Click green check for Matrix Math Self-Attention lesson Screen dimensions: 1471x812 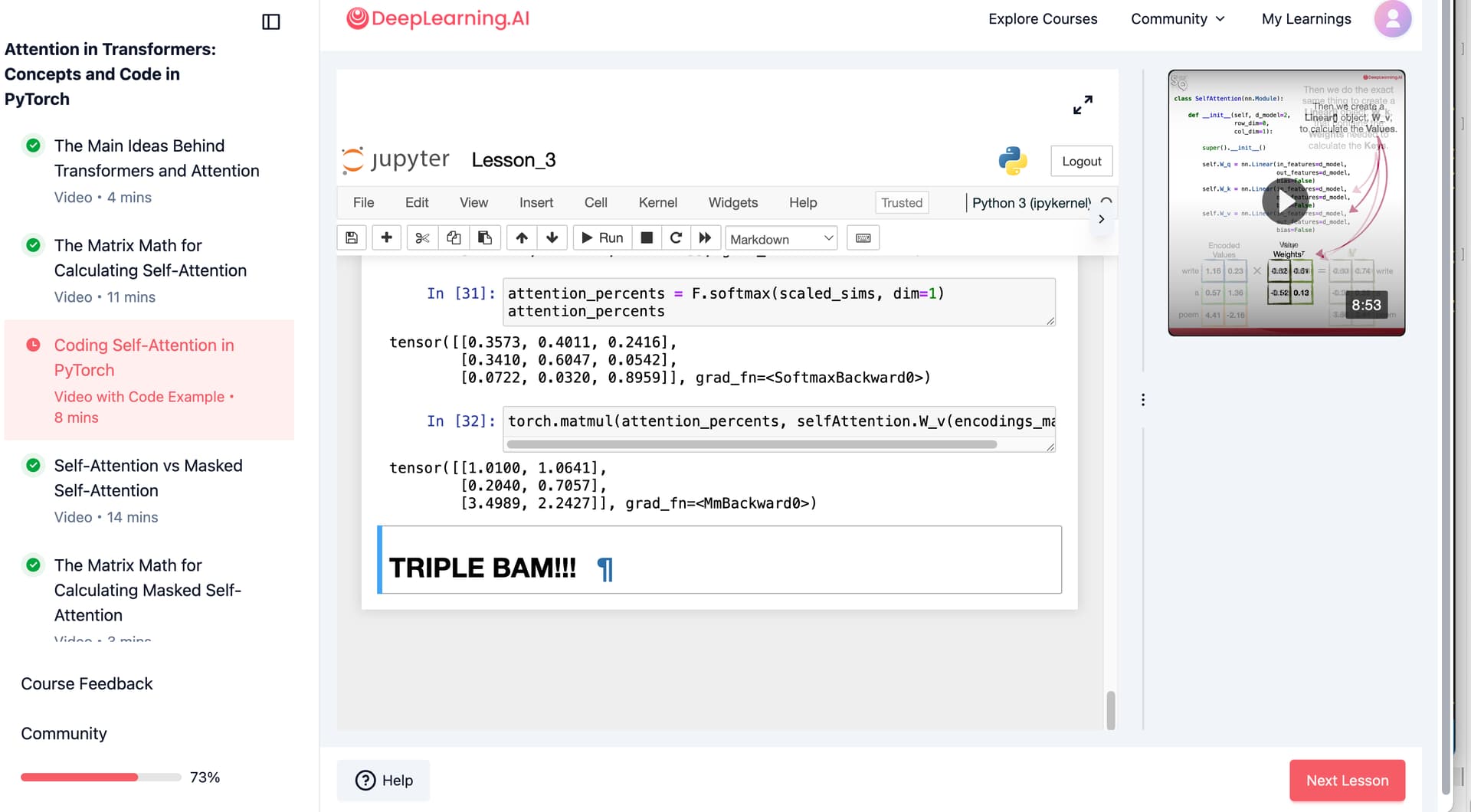click(34, 245)
